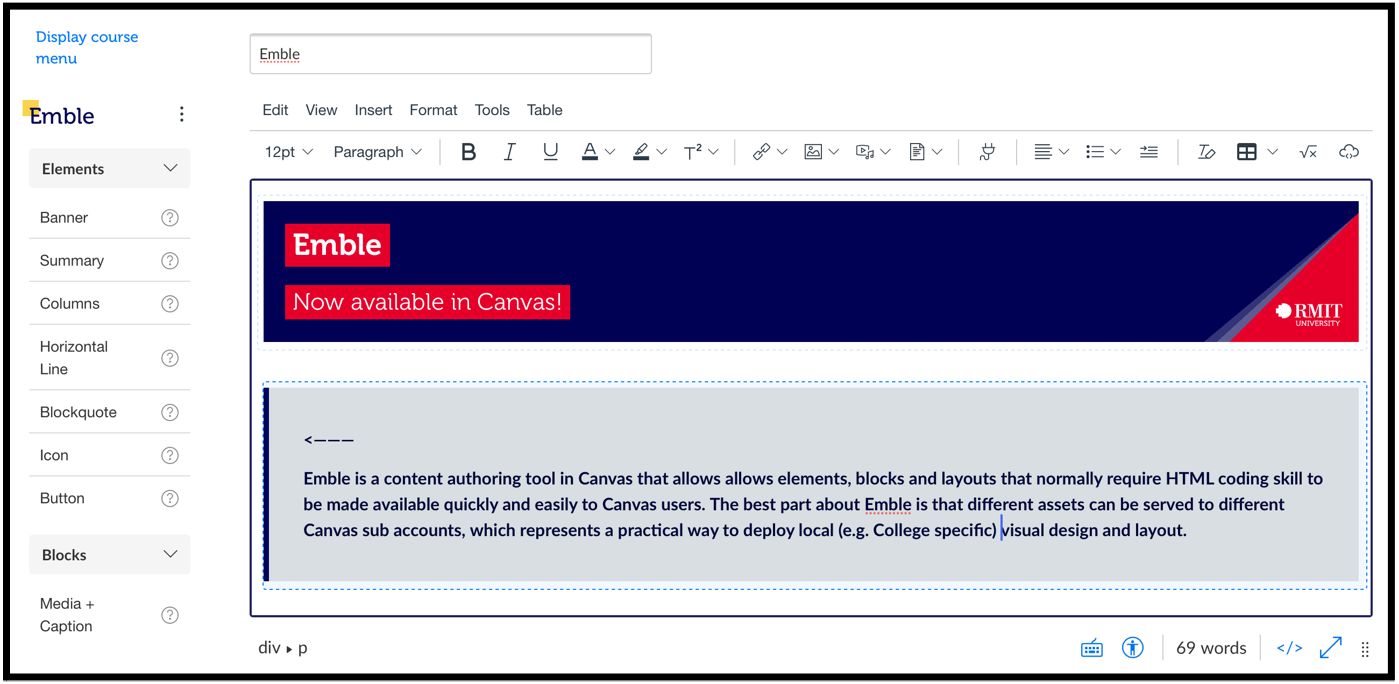
Task: Open the 12pt font size dropdown
Action: pyautogui.click(x=287, y=151)
